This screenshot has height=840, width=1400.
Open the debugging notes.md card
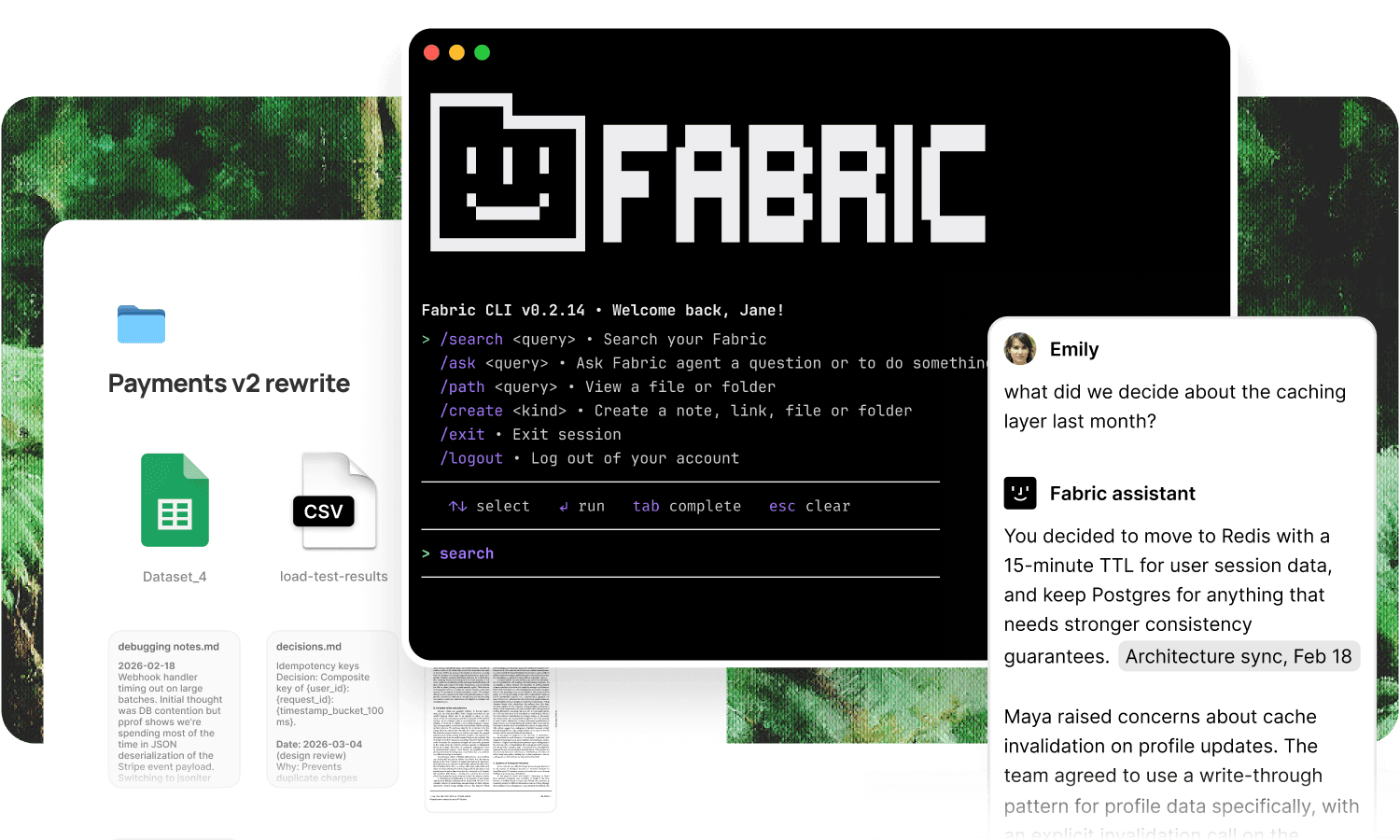[x=175, y=709]
